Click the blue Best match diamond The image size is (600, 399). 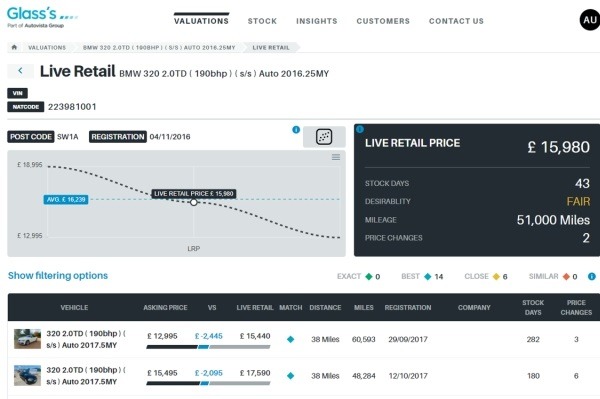428,276
